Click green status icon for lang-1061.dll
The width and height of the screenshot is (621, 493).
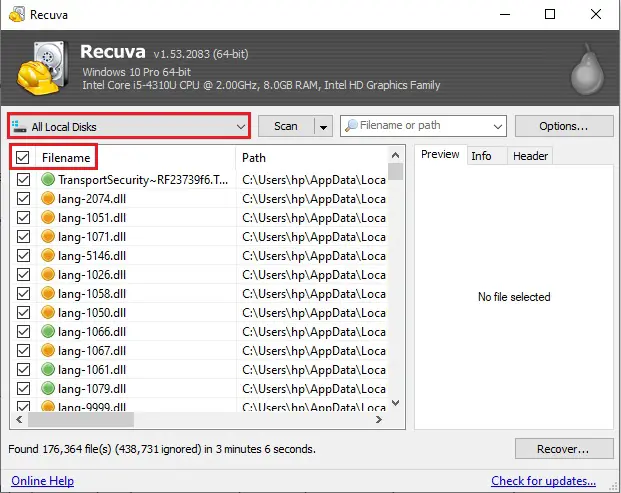48,369
